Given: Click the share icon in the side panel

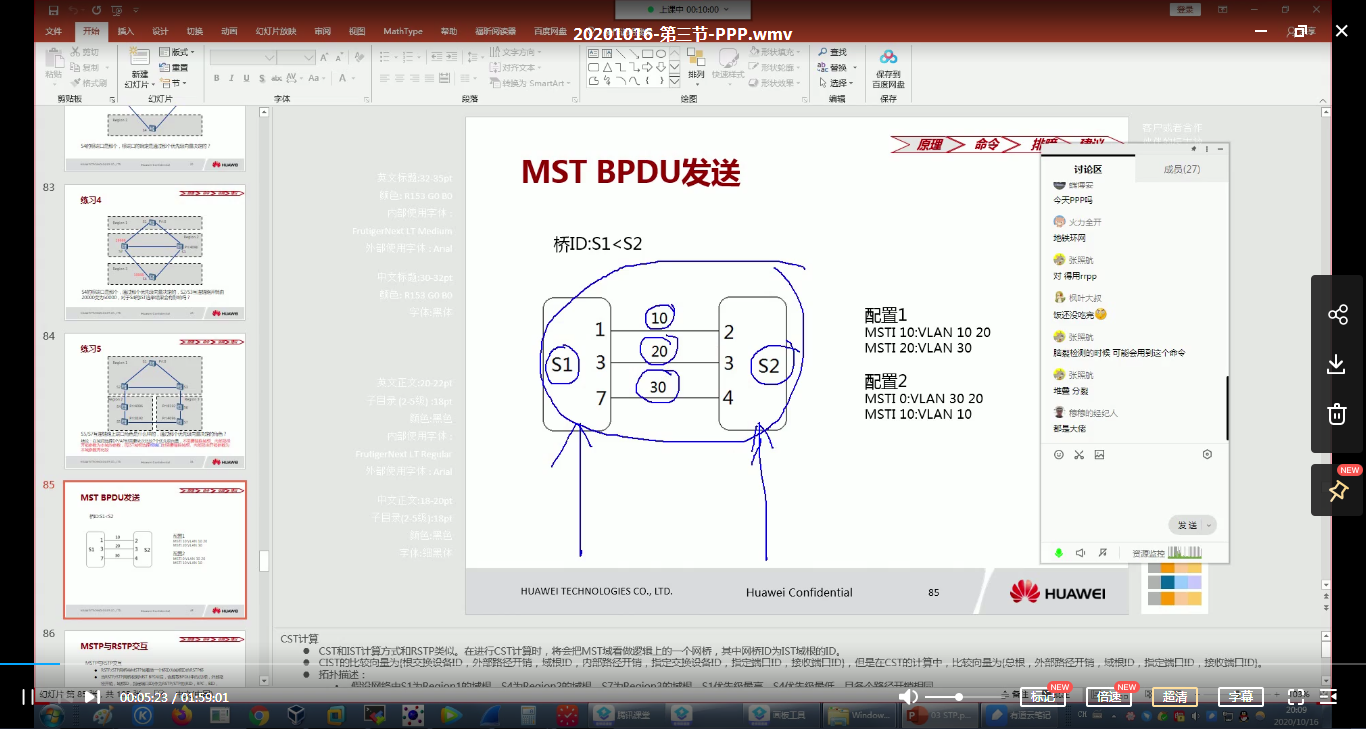Looking at the screenshot, I should [x=1337, y=315].
